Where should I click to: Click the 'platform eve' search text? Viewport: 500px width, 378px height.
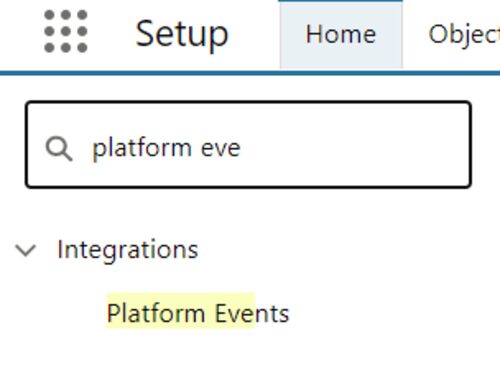166,148
